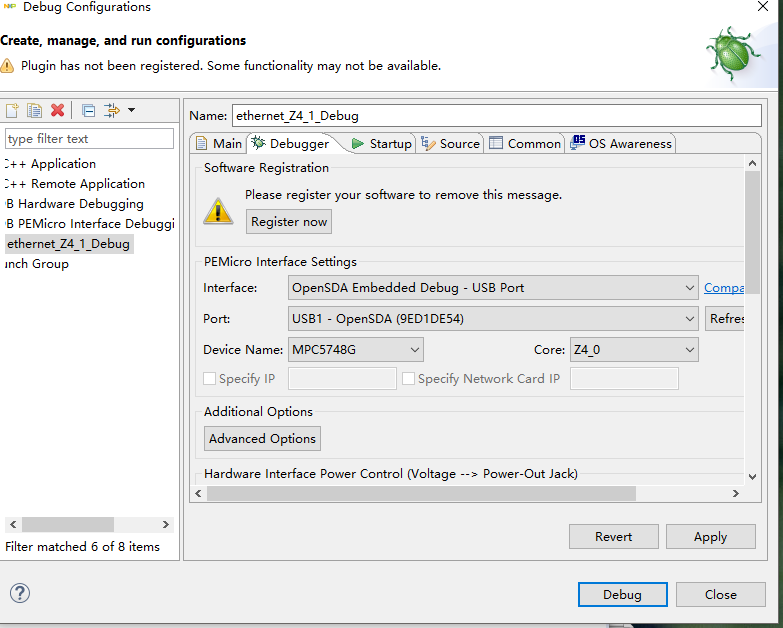The height and width of the screenshot is (628, 783).
Task: Click the help question mark icon
Action: point(20,593)
